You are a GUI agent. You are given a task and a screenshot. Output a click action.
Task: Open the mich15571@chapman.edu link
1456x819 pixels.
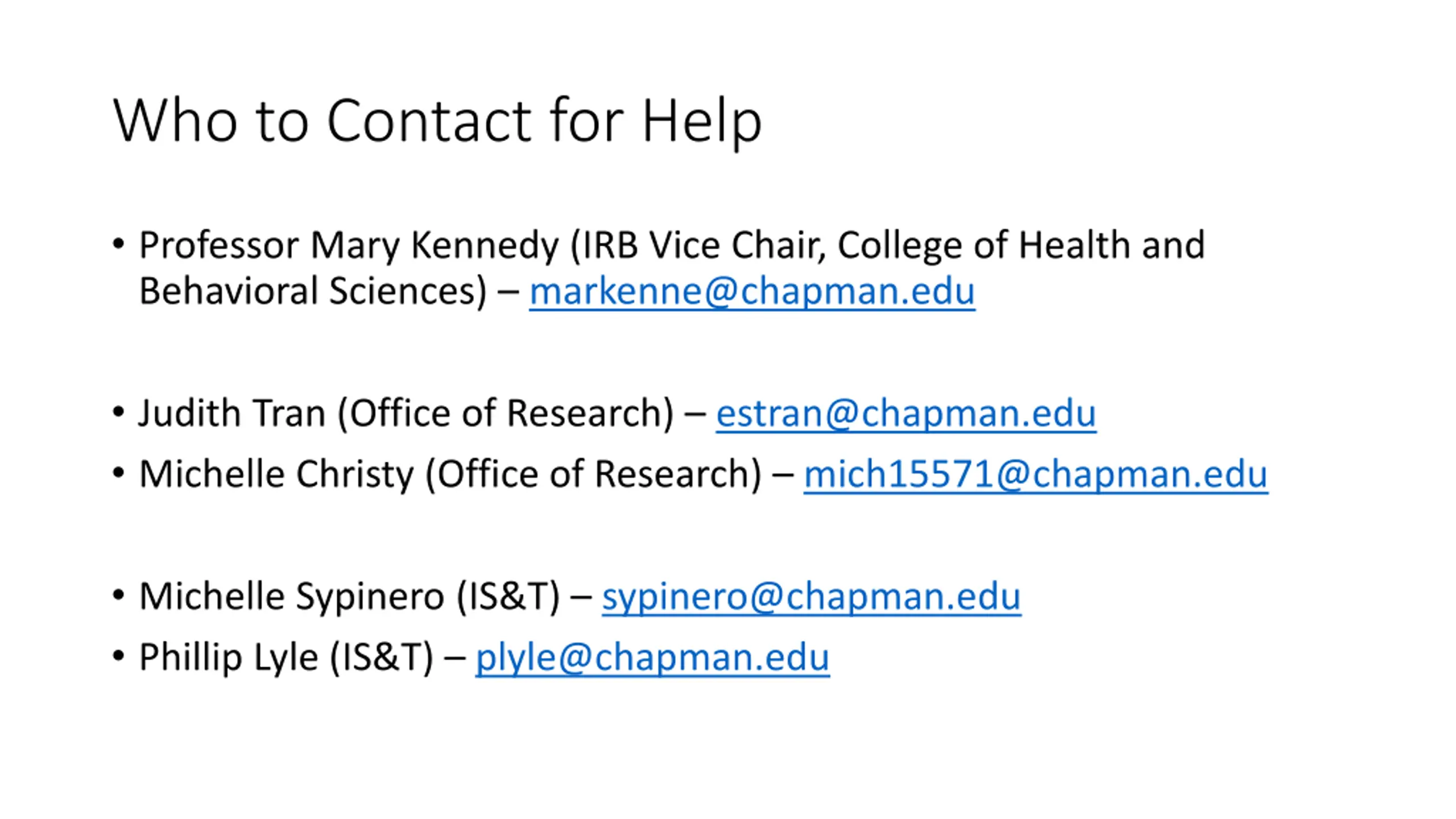(1035, 474)
